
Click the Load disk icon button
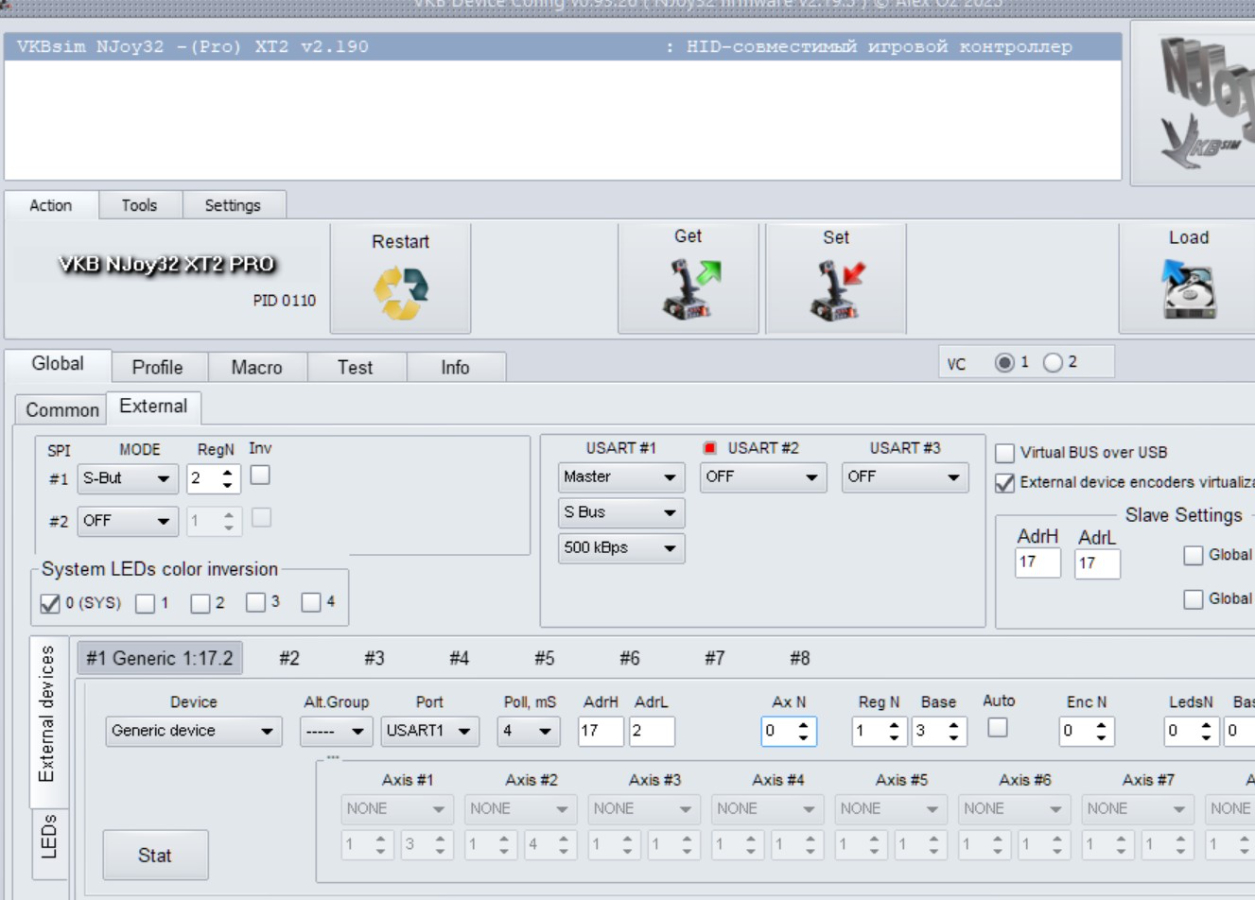tap(1188, 290)
